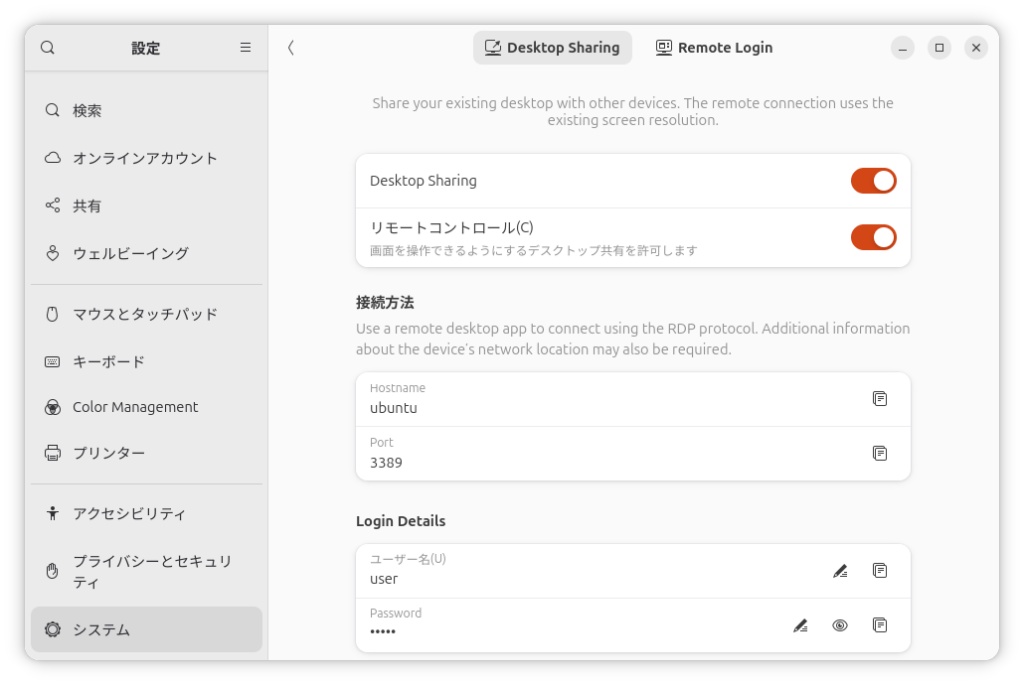Reveal the password with the eye icon
The image size is (1024, 685).
tap(840, 625)
